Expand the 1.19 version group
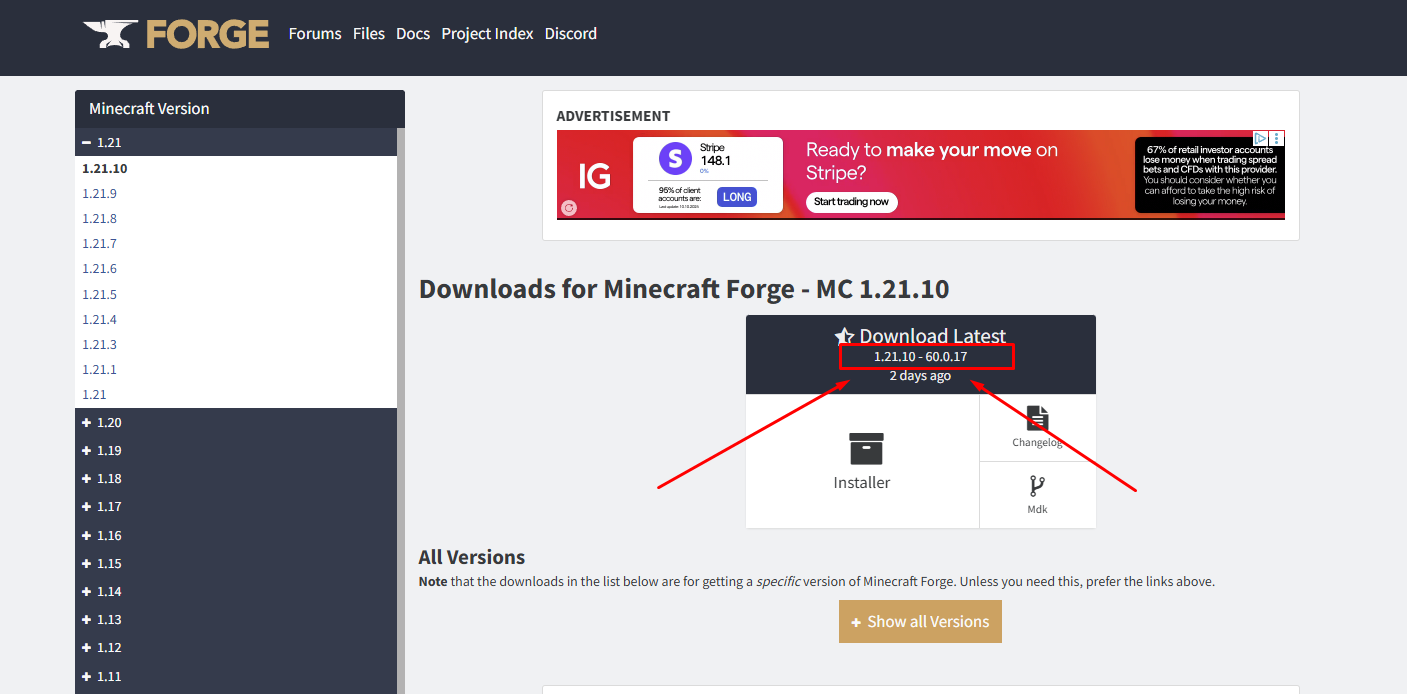 click(x=87, y=451)
